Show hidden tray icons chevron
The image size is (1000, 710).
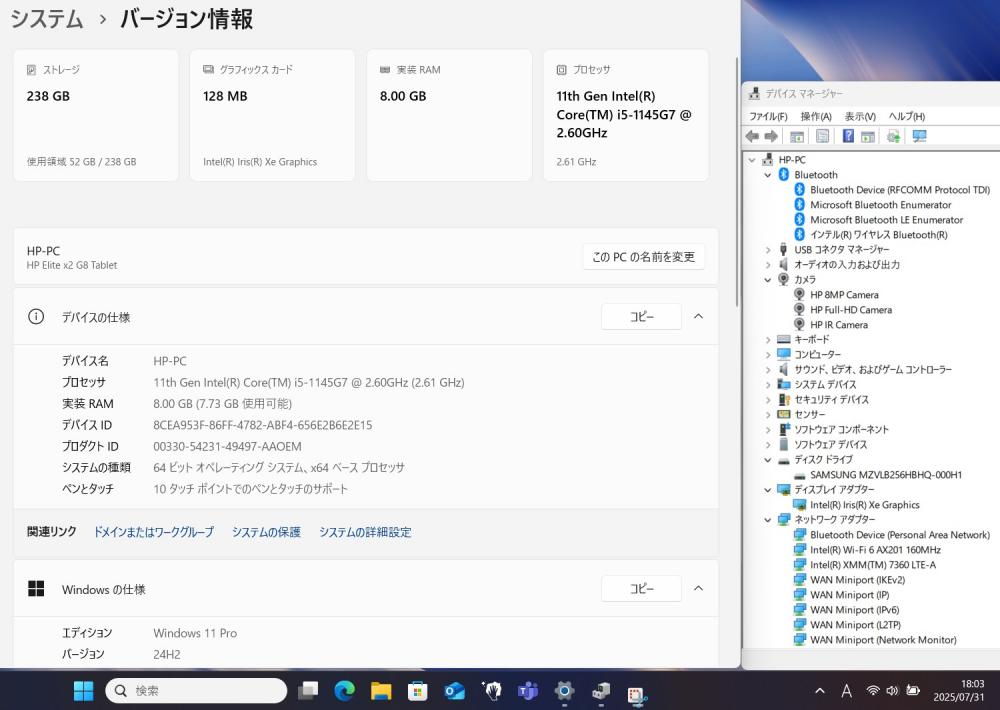point(820,690)
